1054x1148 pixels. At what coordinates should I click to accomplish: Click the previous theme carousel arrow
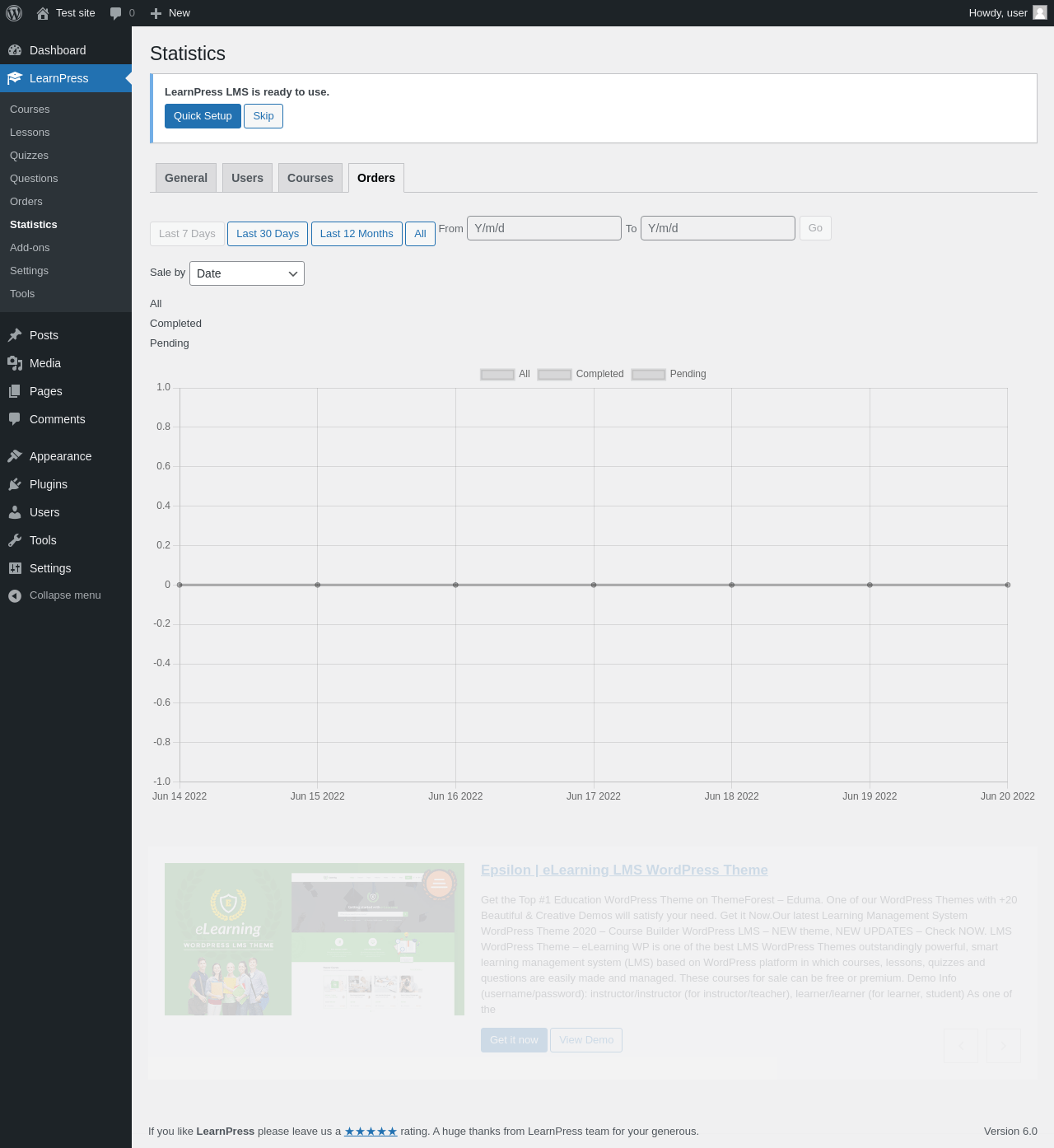[x=961, y=1046]
